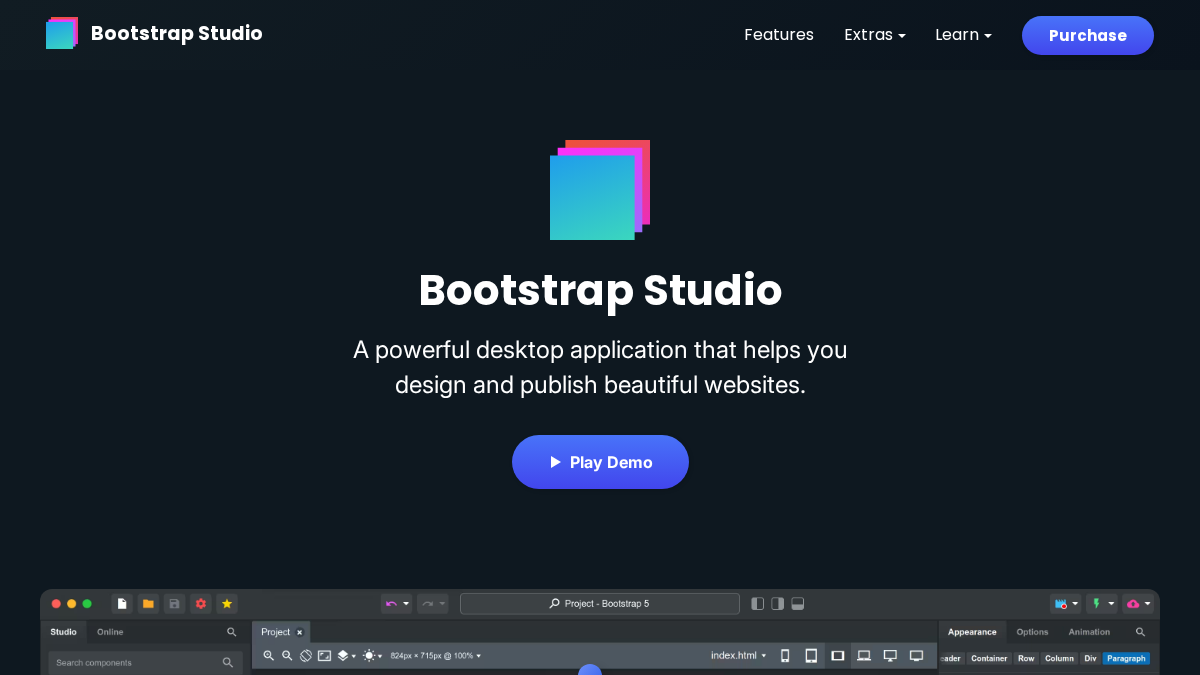Select the Container breadcrumb
The height and width of the screenshot is (675, 1200).
point(989,659)
